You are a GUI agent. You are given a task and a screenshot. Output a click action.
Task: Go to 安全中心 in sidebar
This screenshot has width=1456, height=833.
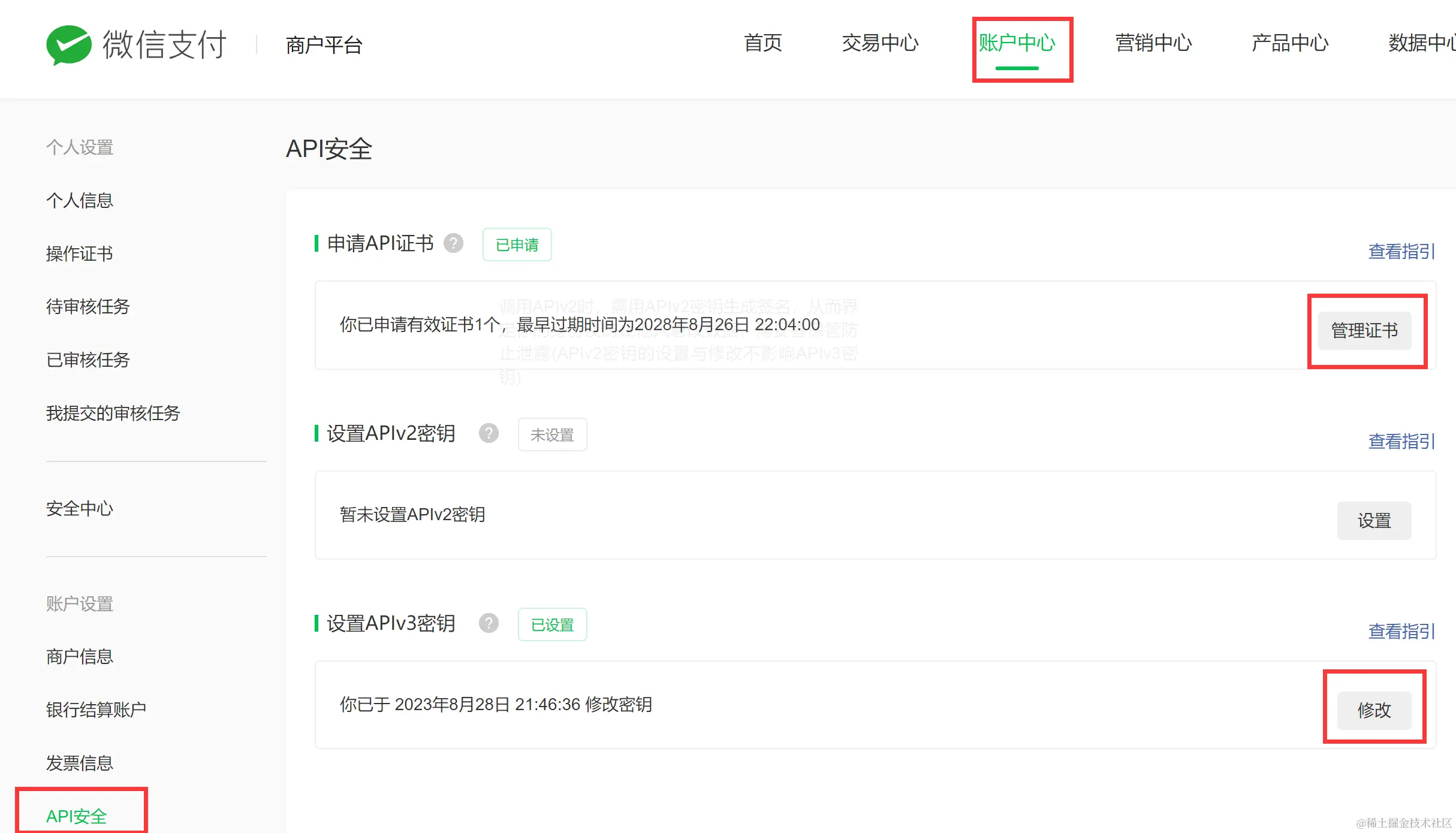(80, 509)
